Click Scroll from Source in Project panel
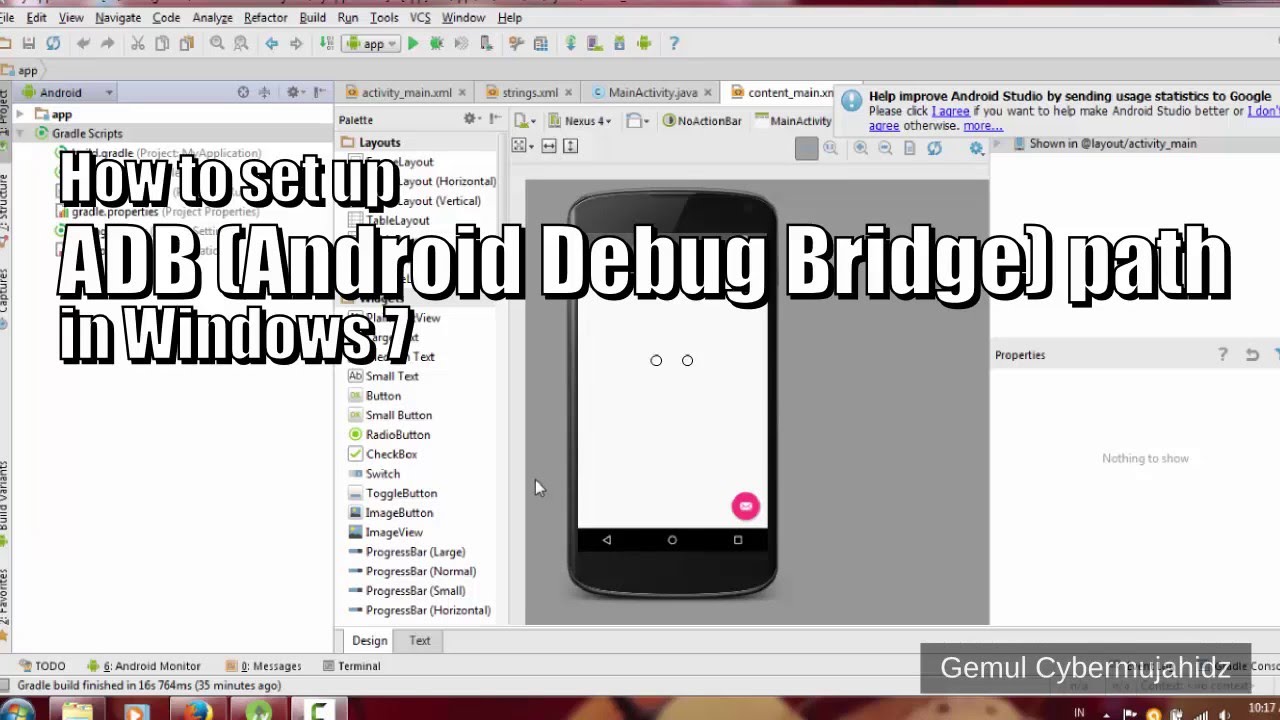Viewport: 1280px width, 720px height. pos(243,92)
